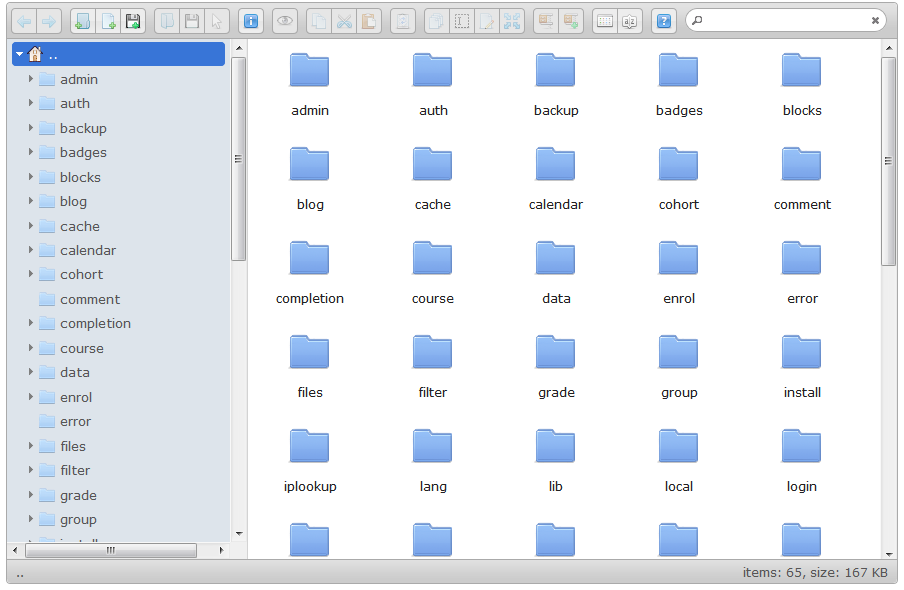
Task: Select the course folder icon in grid
Action: [x=433, y=260]
